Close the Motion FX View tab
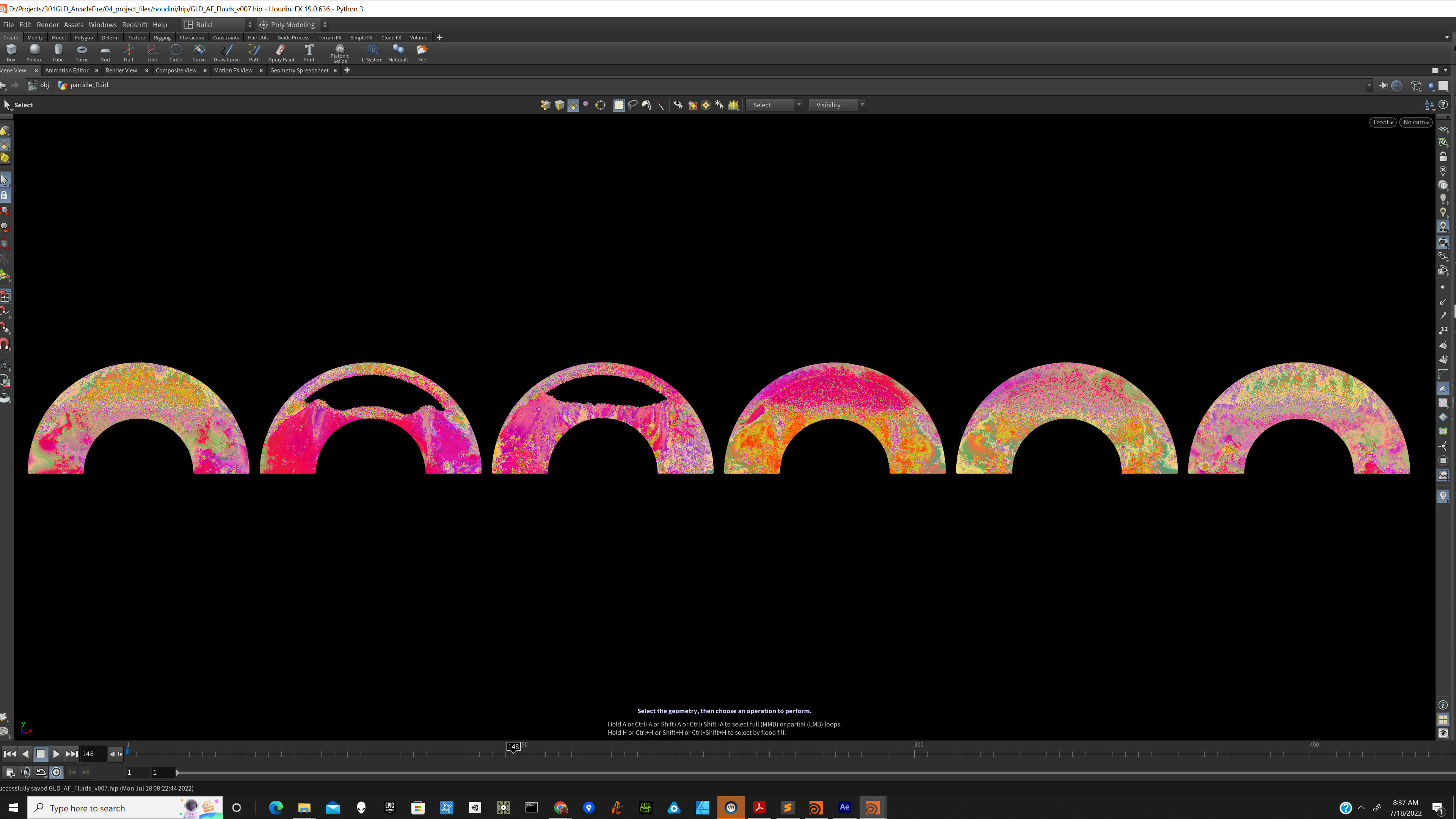Viewport: 1456px width, 819px height. 261,70
